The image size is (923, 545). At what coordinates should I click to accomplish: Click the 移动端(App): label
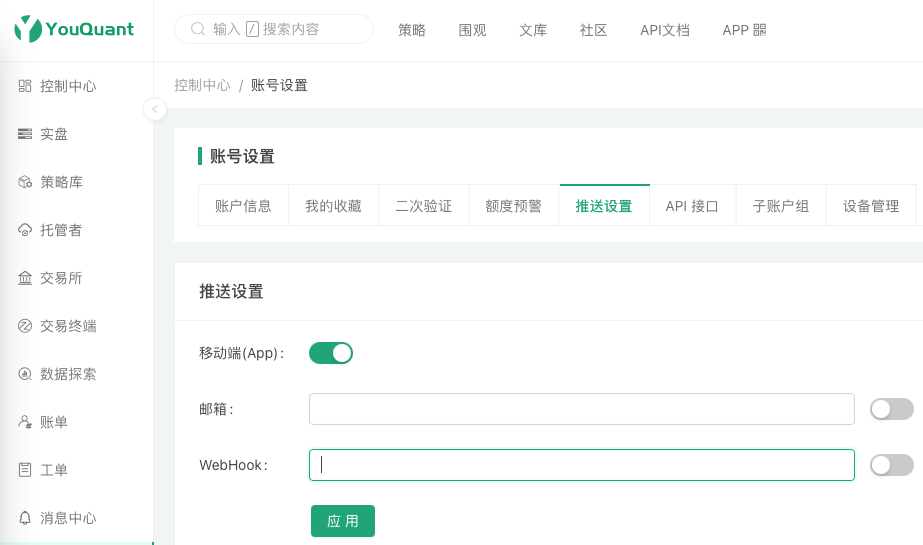(242, 353)
